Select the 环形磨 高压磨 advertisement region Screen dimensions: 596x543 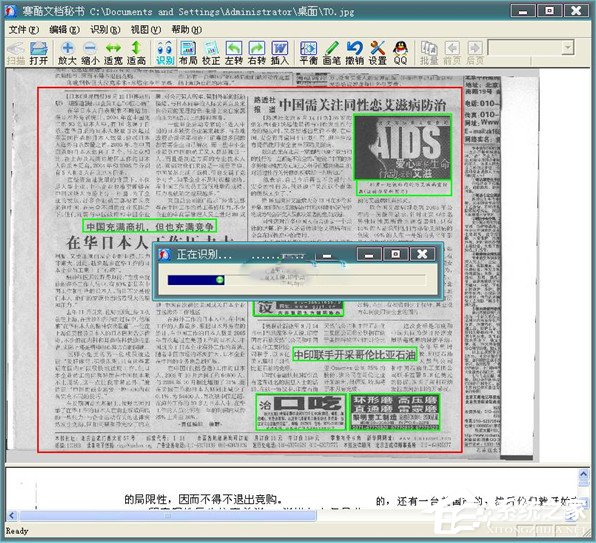coord(395,412)
